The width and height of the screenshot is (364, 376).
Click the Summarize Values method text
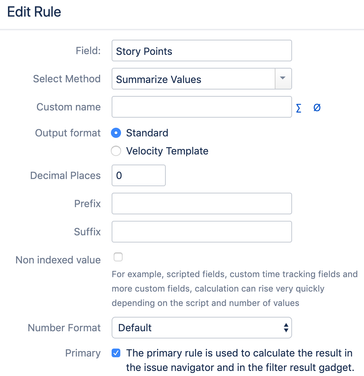[x=159, y=79]
